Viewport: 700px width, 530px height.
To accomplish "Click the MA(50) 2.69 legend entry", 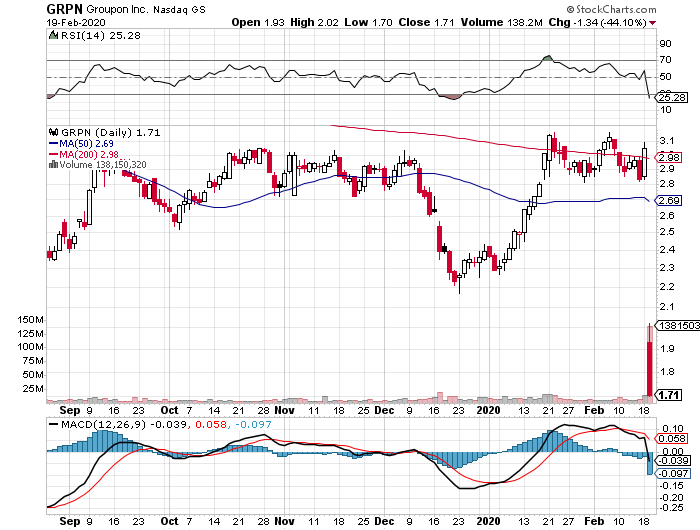I will click(81, 143).
